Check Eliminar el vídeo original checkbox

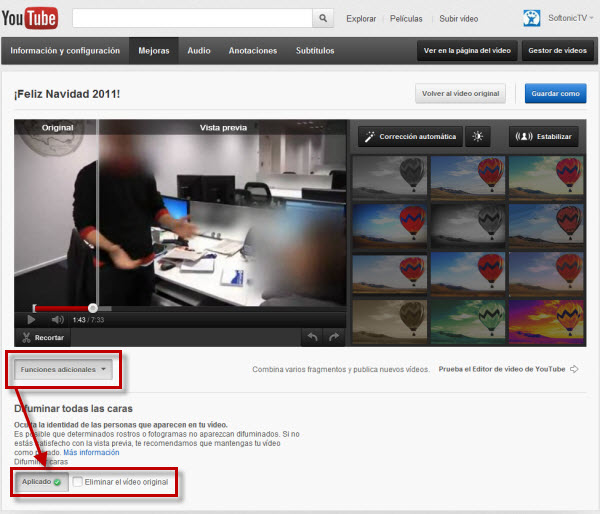pyautogui.click(x=78, y=483)
